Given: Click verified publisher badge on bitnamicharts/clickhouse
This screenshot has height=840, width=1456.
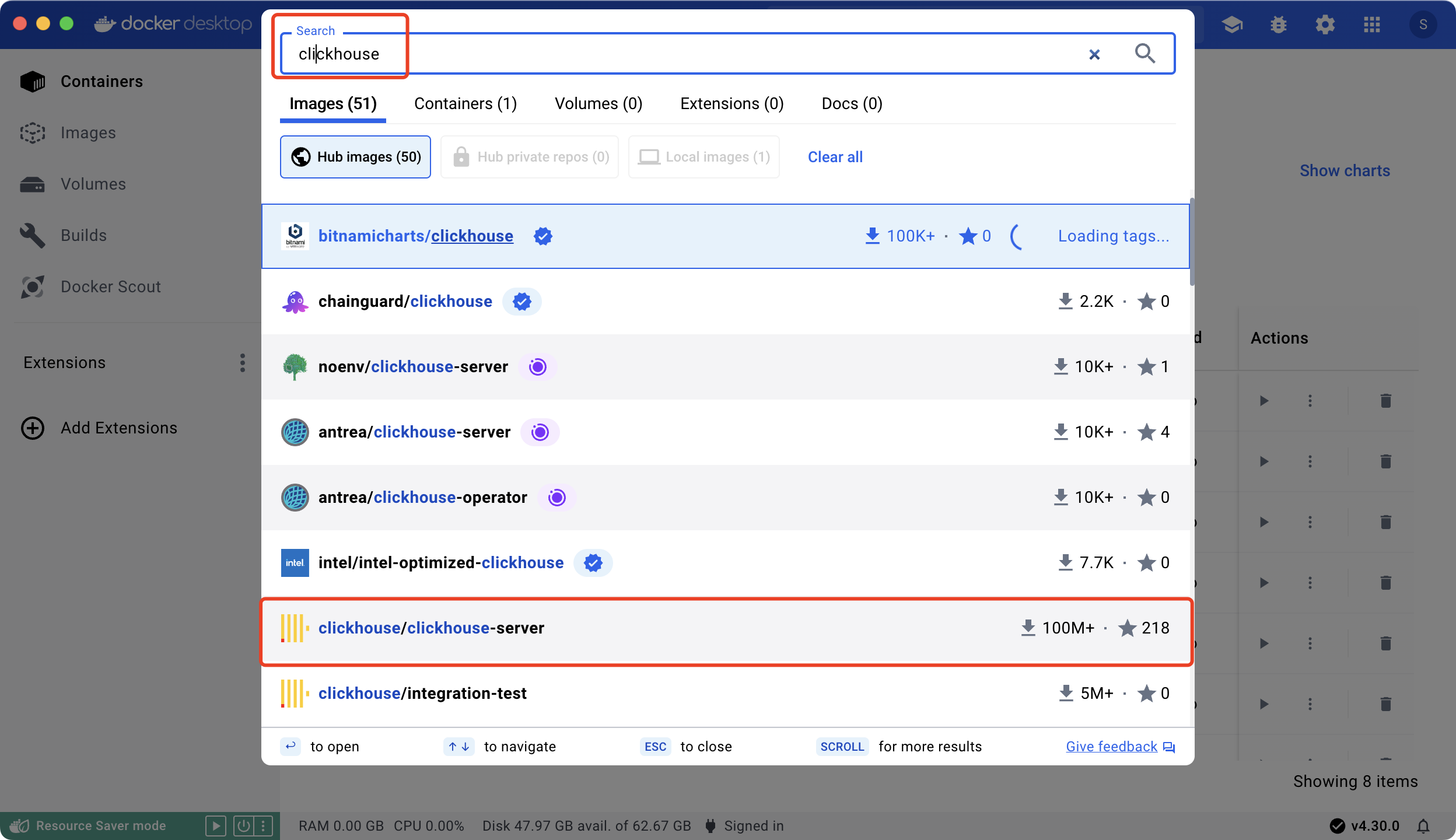Looking at the screenshot, I should point(542,236).
